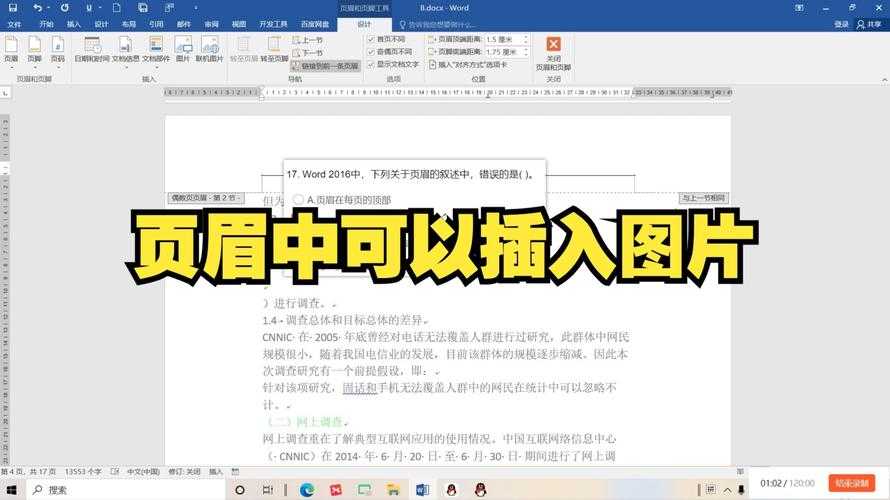Screen dimensions: 890x500
Task: Open Task View on taskbar
Action: coord(268,490)
